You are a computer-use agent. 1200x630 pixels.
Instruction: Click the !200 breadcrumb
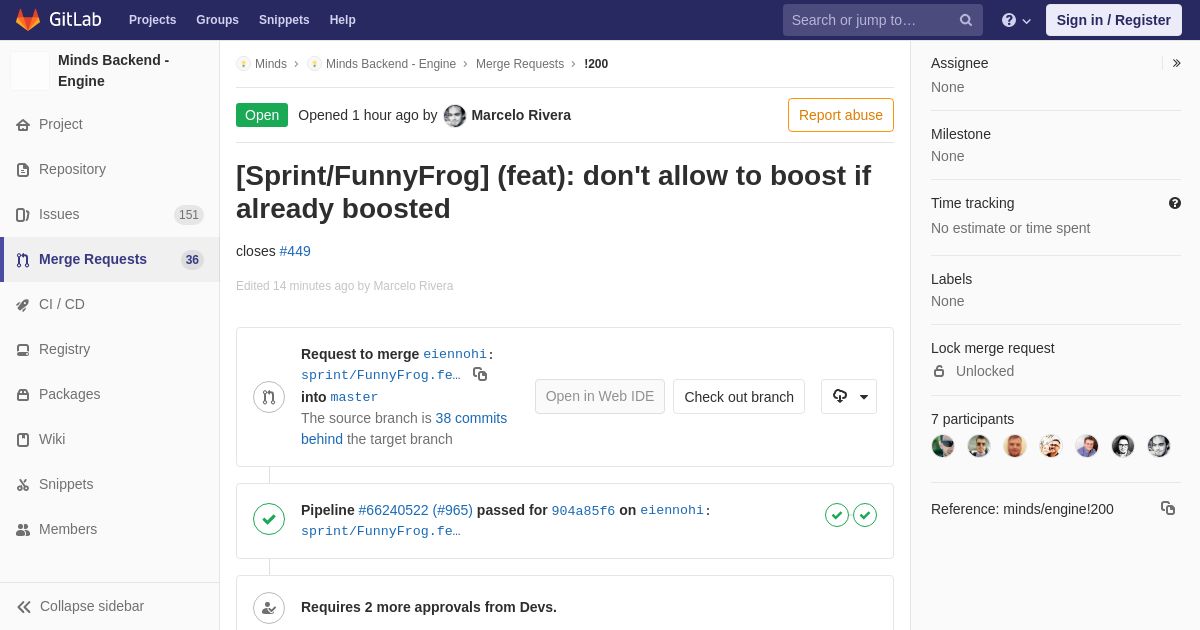596,64
